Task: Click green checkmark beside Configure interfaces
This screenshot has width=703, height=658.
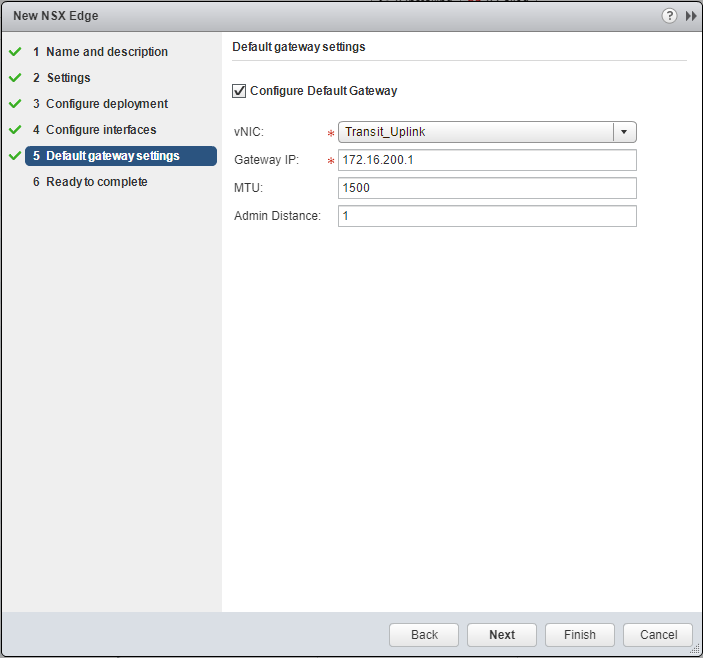Action: [x=15, y=130]
